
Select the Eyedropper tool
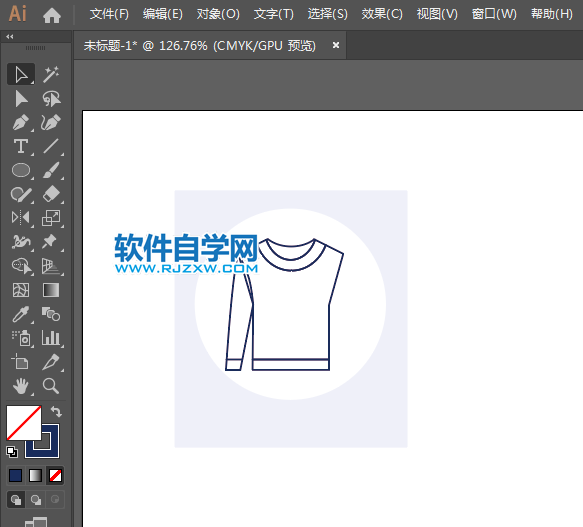tap(21, 314)
